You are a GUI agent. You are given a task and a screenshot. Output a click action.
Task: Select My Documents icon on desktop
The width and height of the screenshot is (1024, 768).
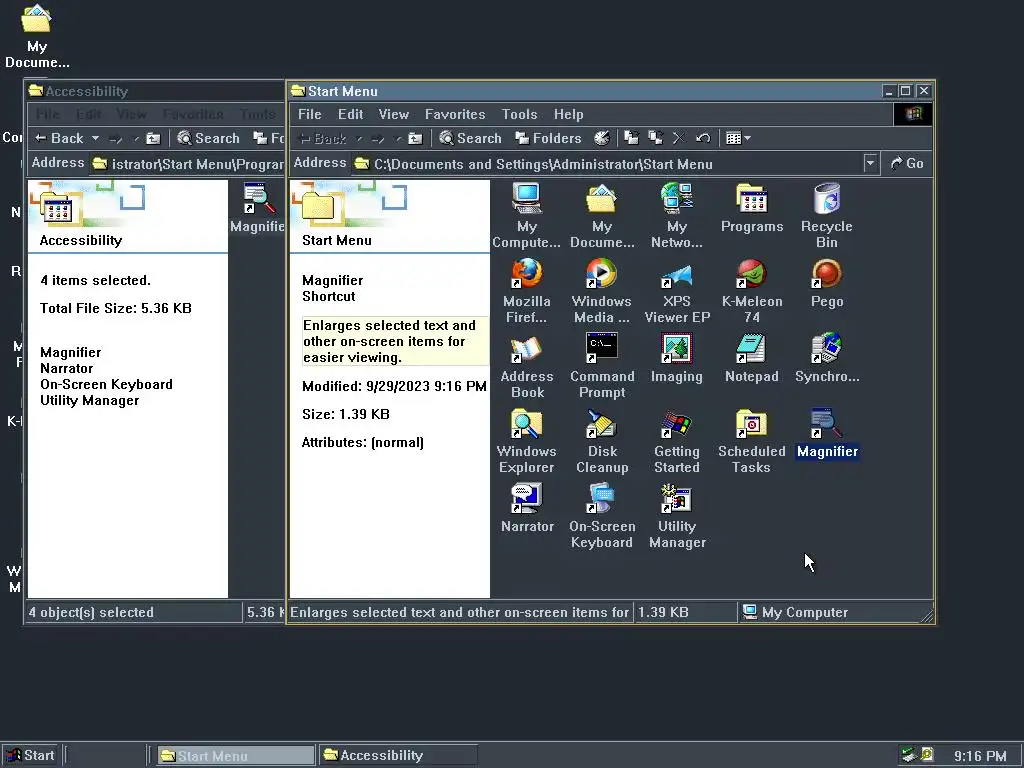(37, 37)
